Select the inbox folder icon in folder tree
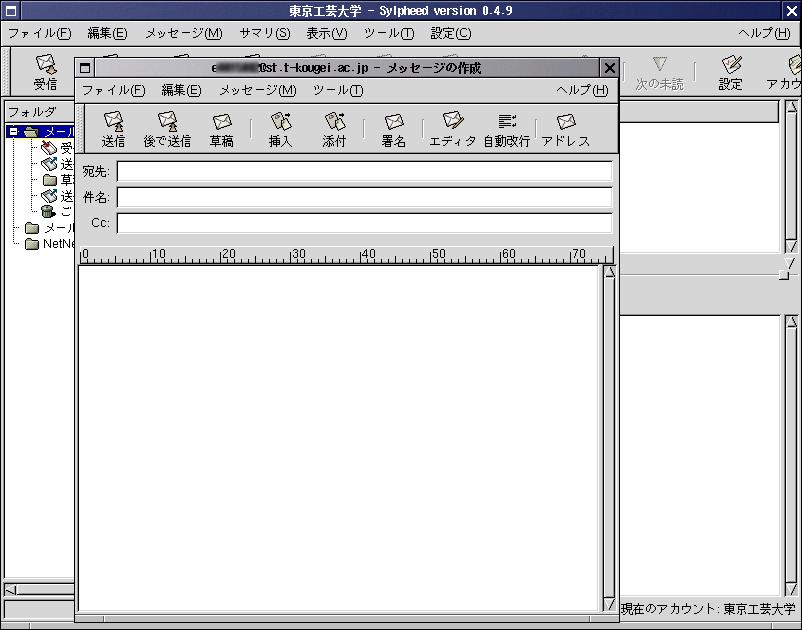The width and height of the screenshot is (802, 630). pyautogui.click(x=49, y=148)
